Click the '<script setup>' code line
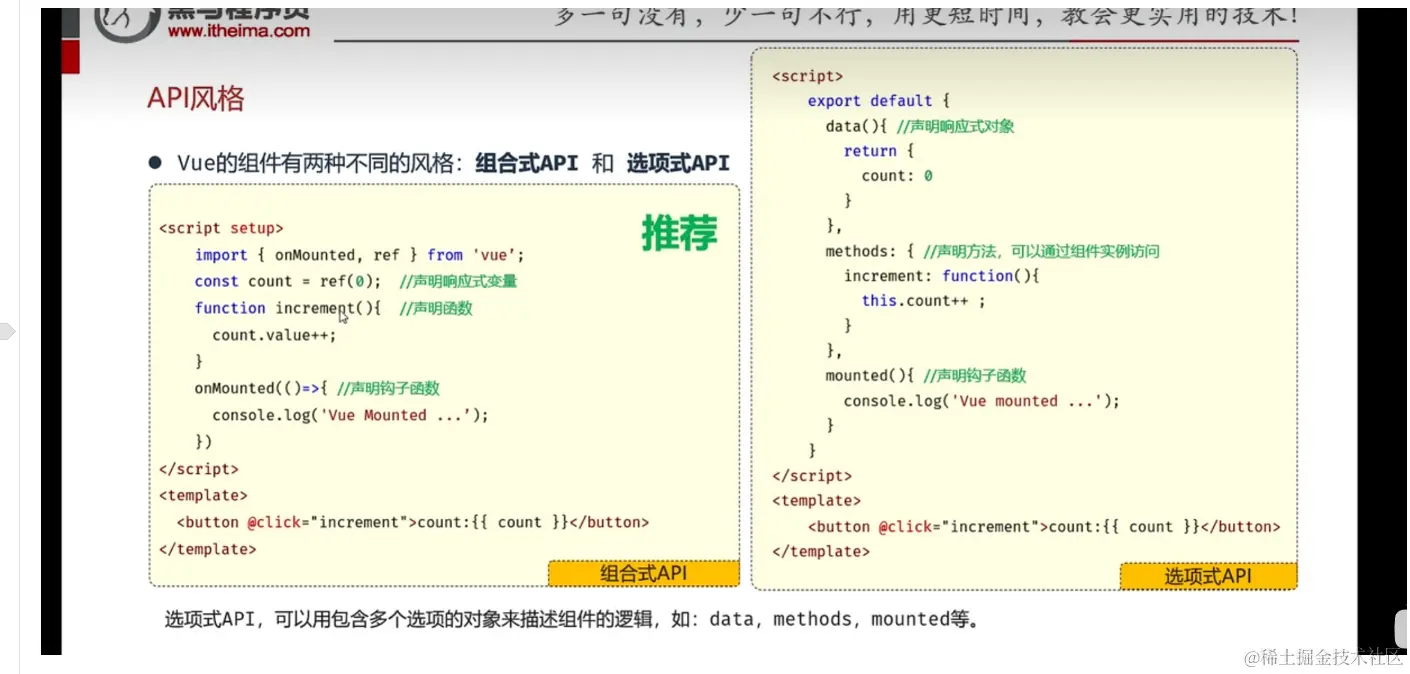 pyautogui.click(x=221, y=228)
